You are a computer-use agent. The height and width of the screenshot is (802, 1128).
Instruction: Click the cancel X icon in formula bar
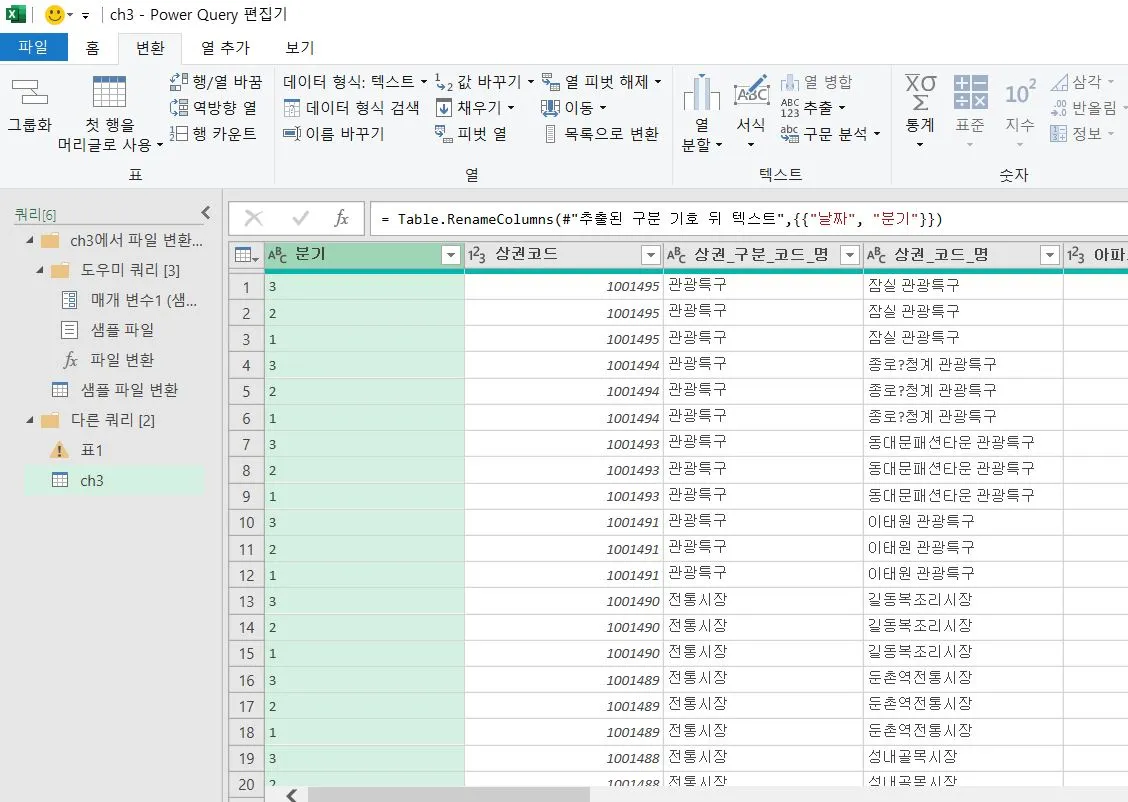pos(253,219)
